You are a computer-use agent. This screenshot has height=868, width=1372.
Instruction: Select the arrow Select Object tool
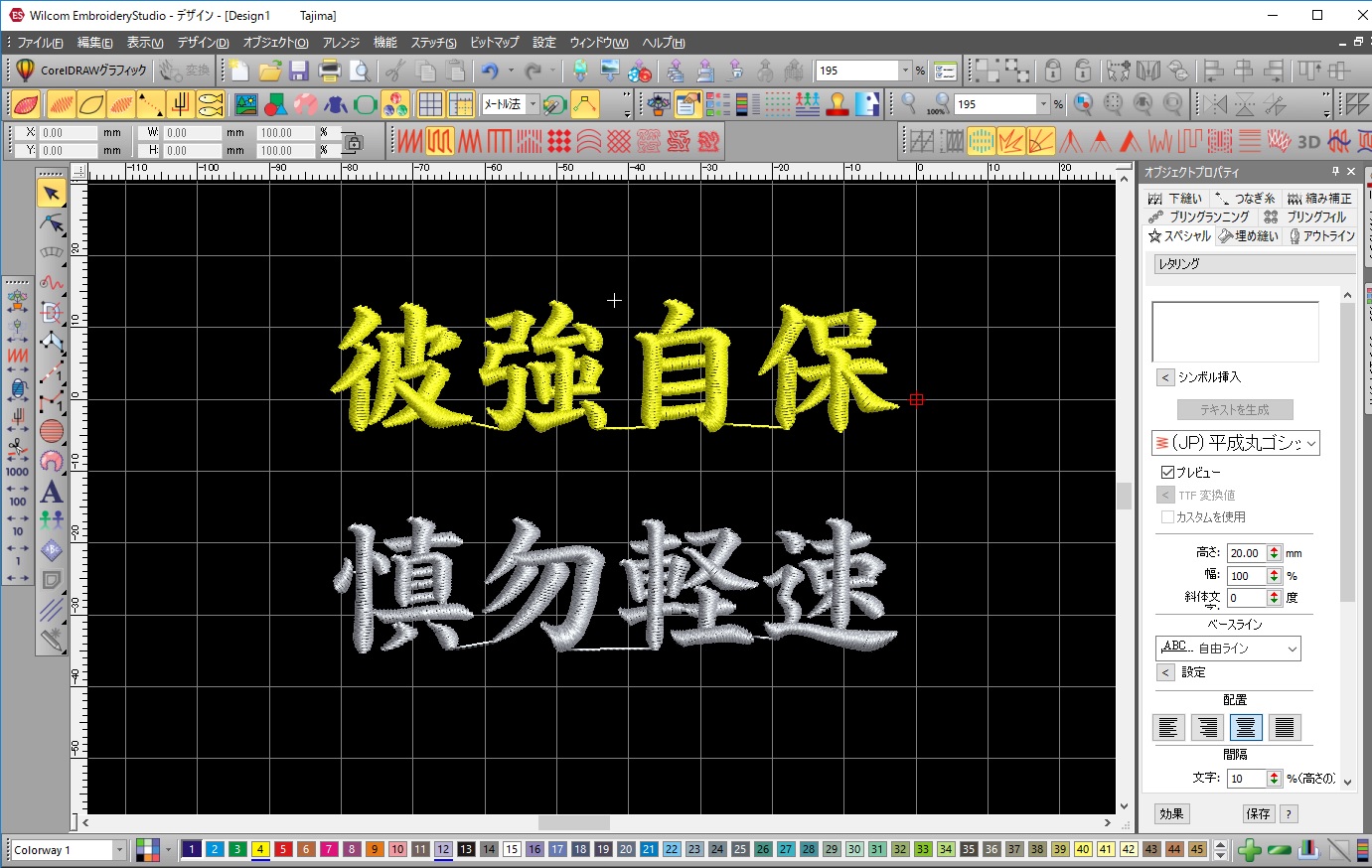click(x=52, y=193)
